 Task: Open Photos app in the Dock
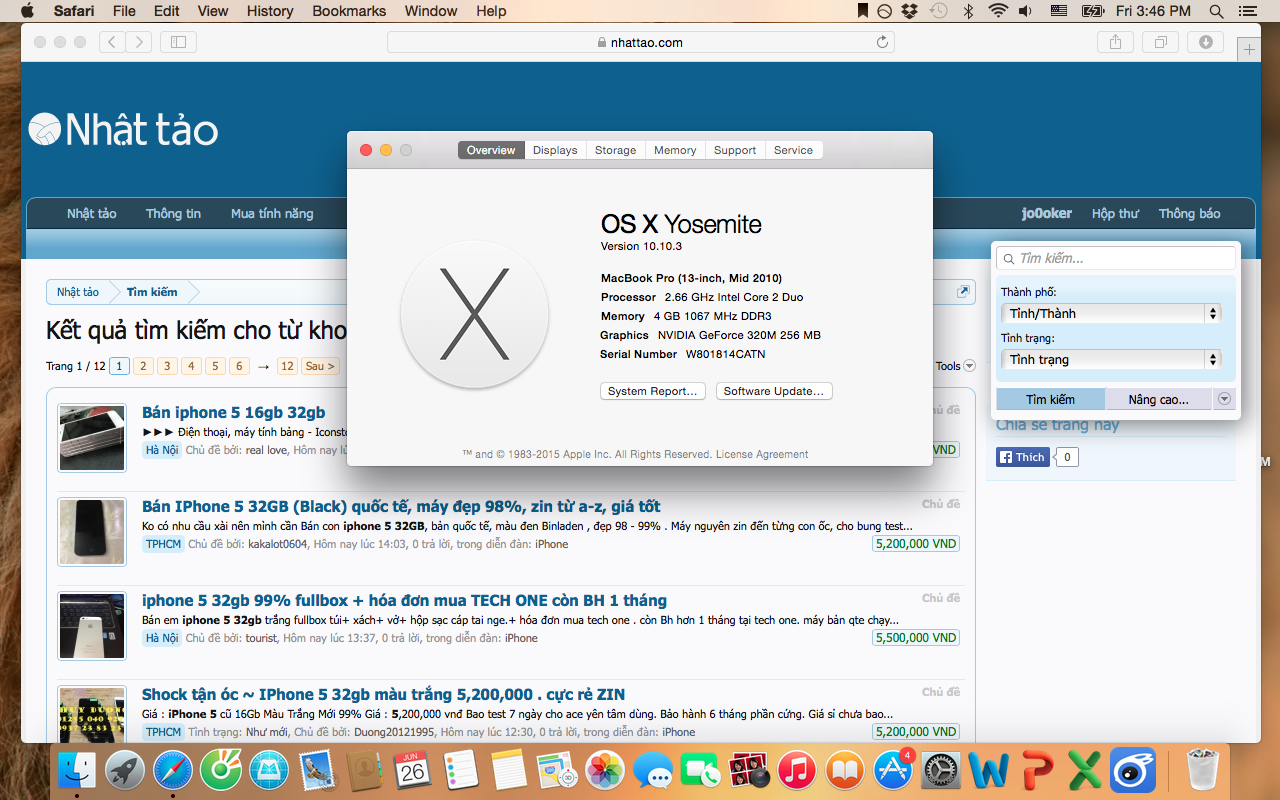click(x=605, y=770)
